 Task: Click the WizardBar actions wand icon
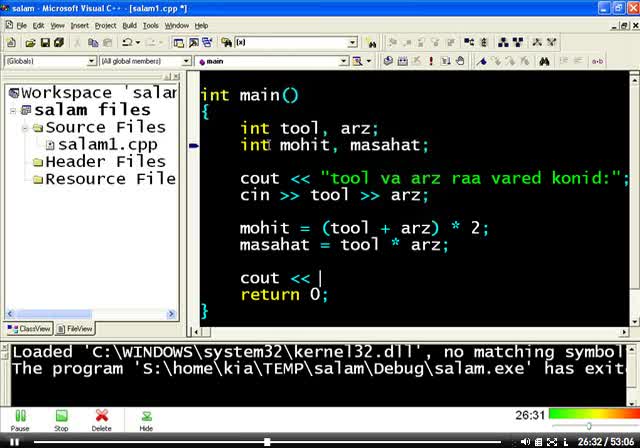(358, 61)
